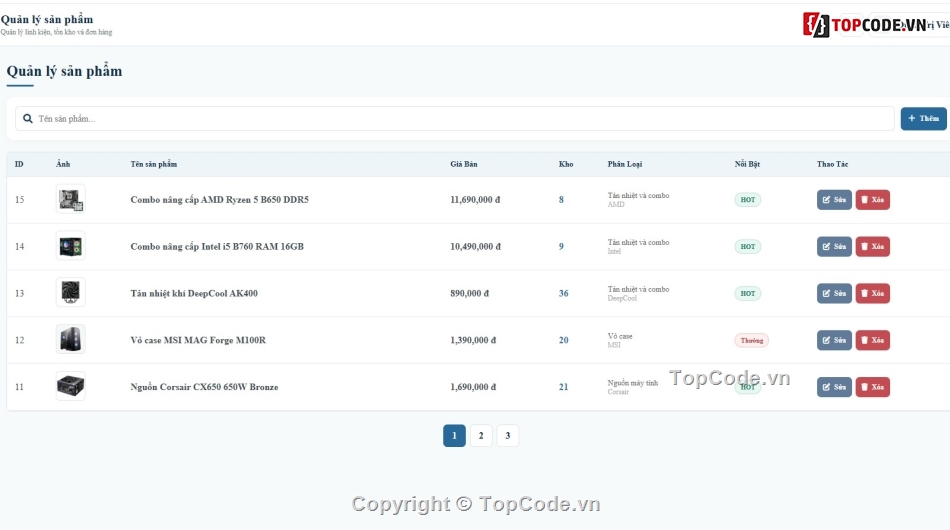
Task: Go to pagination page 1
Action: tap(454, 436)
